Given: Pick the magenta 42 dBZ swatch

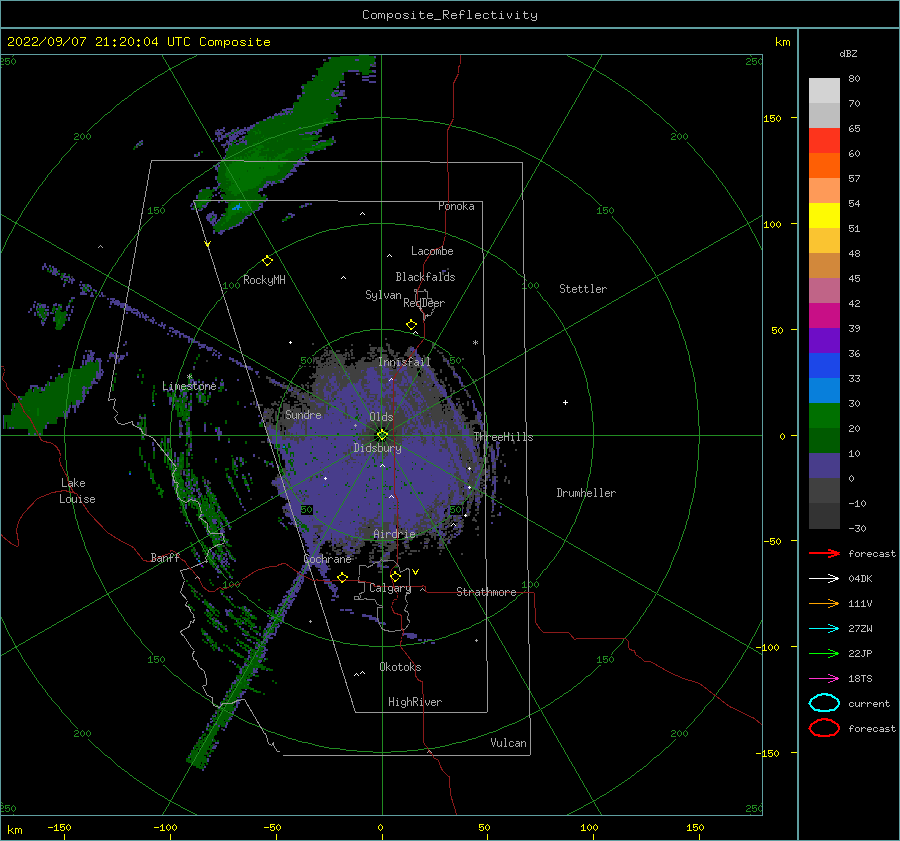Looking at the screenshot, I should (x=824, y=315).
